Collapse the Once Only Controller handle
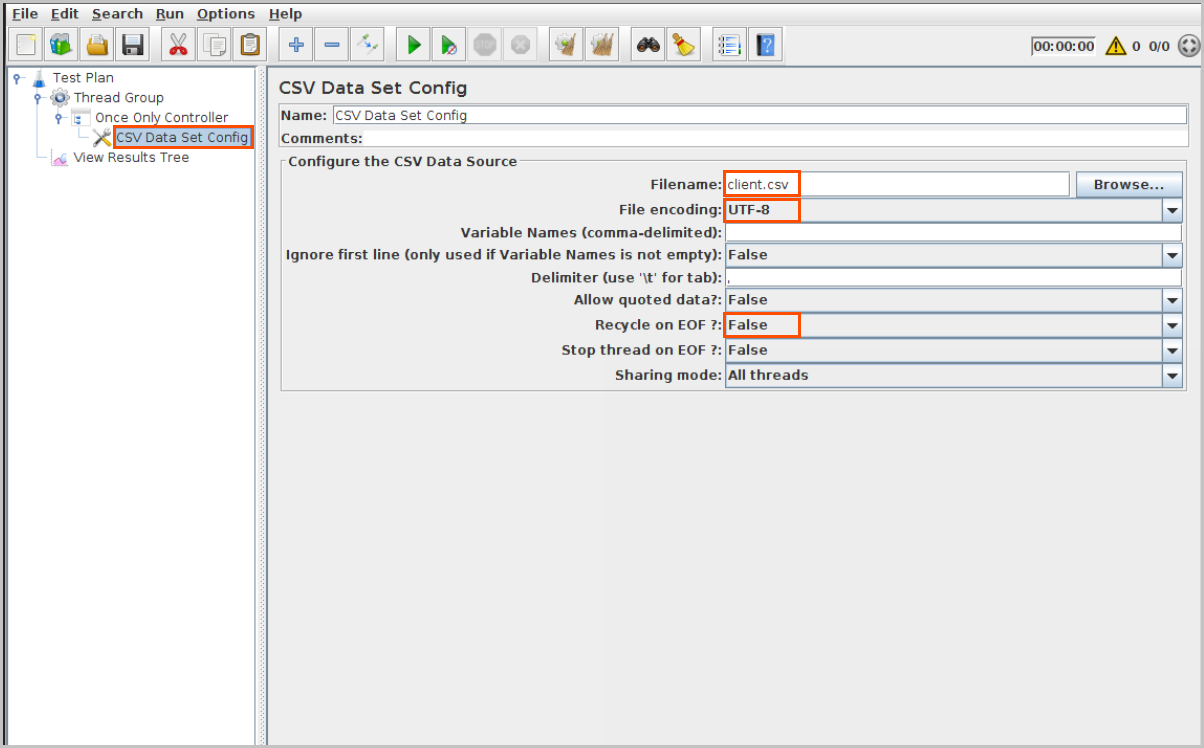This screenshot has height=748, width=1204. (60, 117)
